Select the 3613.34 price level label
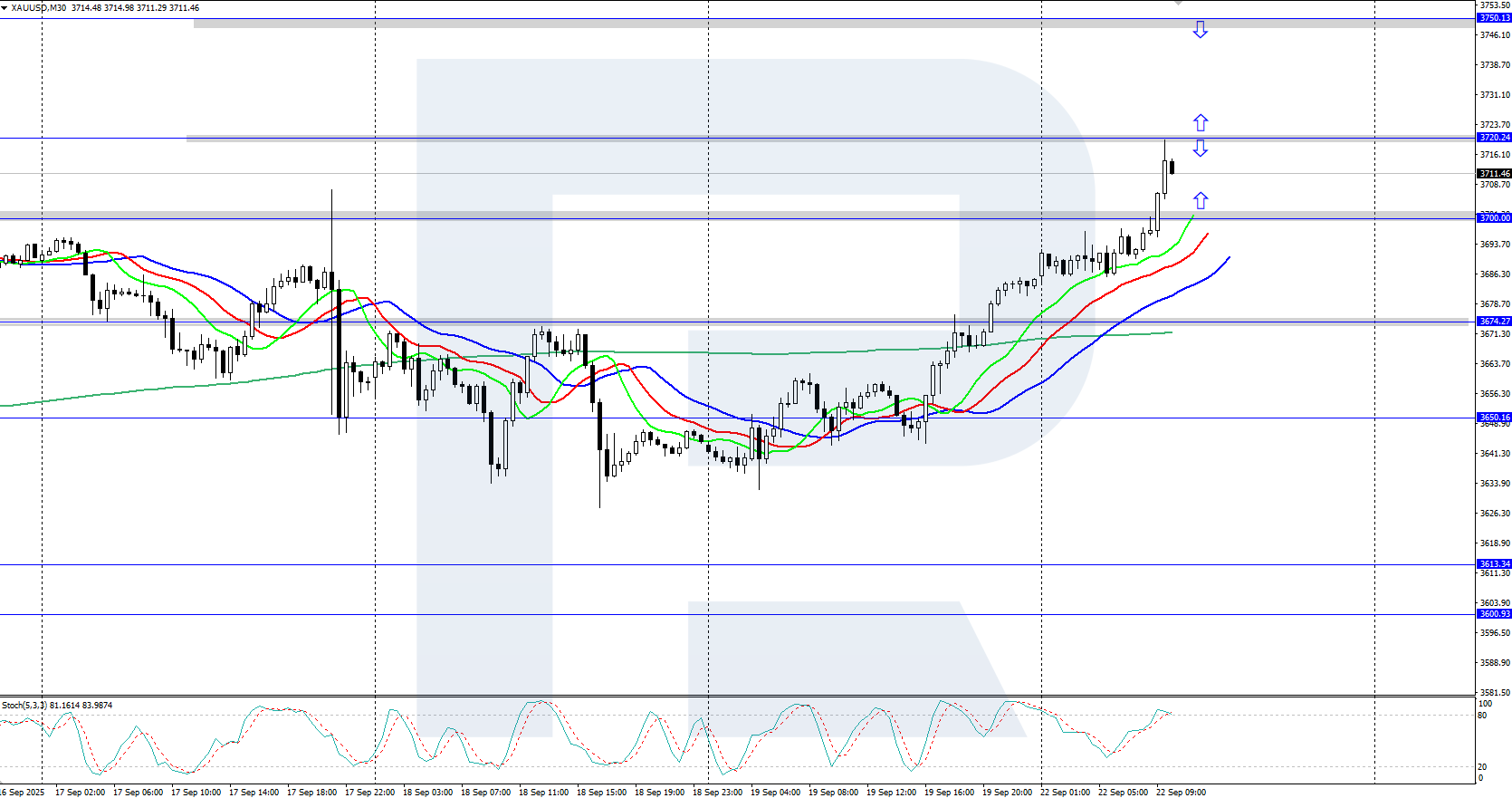The width and height of the screenshot is (1512, 798). (x=1494, y=564)
